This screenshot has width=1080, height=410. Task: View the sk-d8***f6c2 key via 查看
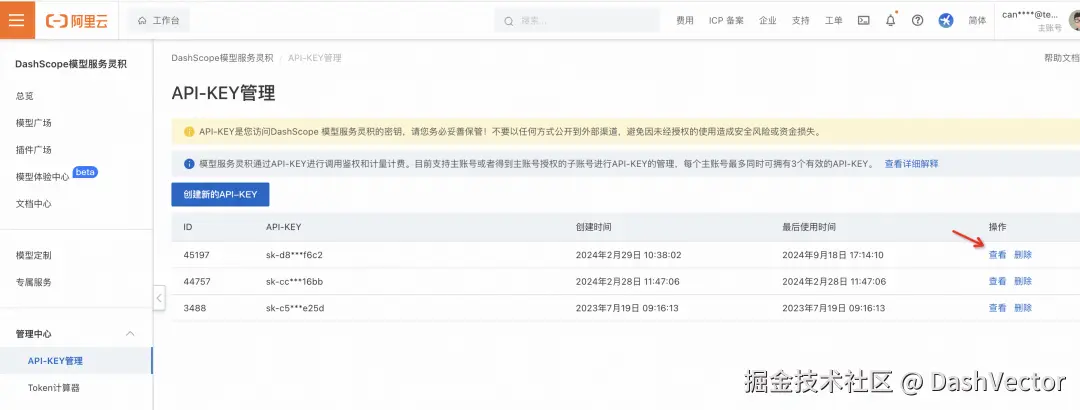click(997, 254)
